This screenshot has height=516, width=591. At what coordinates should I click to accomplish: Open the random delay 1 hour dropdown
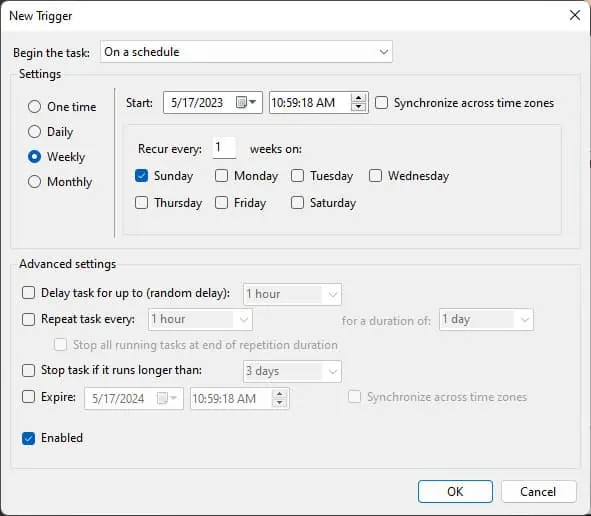[x=292, y=294]
